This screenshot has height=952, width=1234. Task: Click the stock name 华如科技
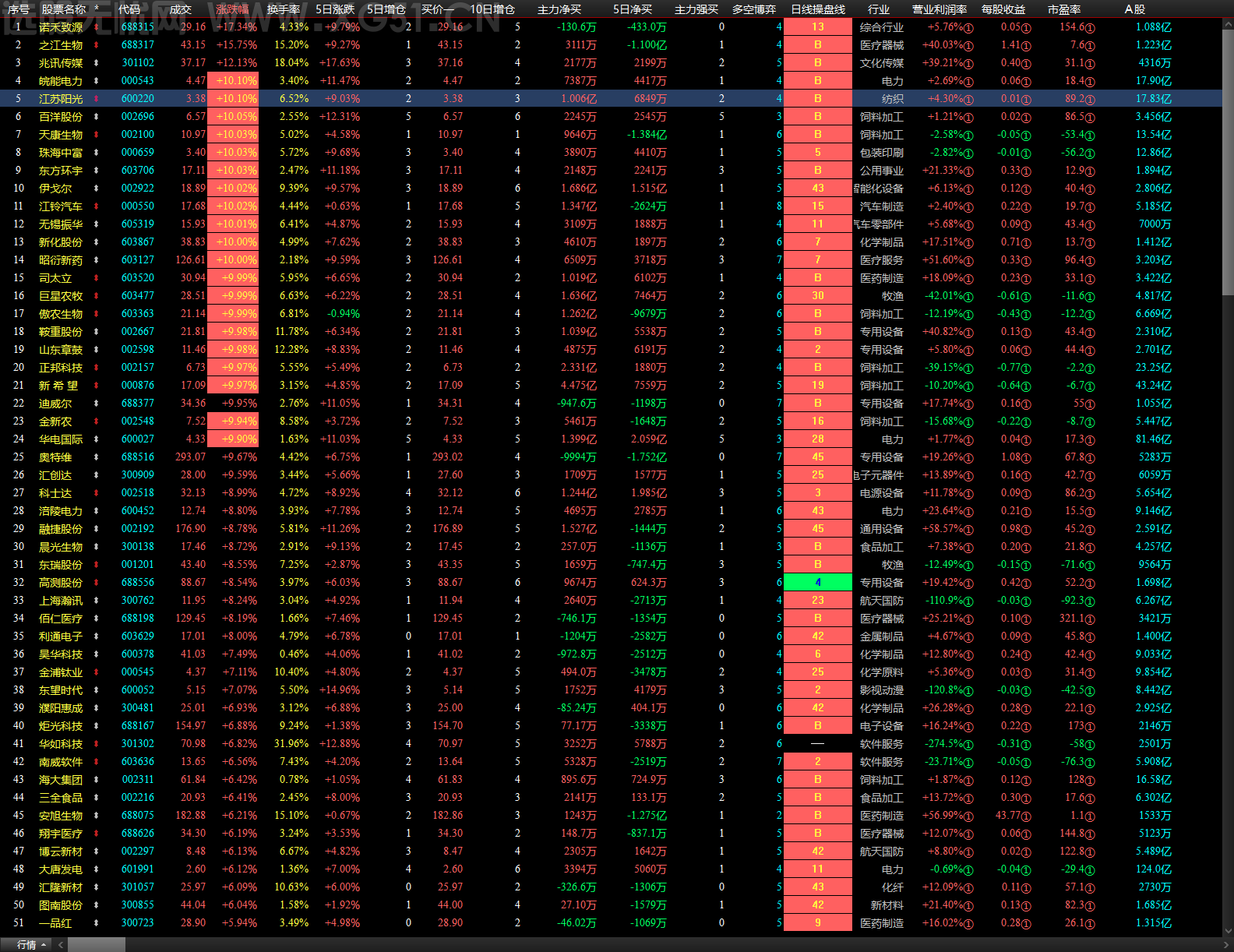(61, 744)
